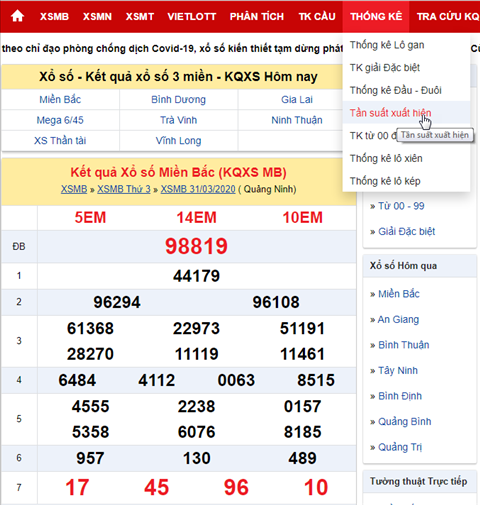The height and width of the screenshot is (505, 480).
Task: Open Miền Bắc results in today table
Action: [60, 99]
